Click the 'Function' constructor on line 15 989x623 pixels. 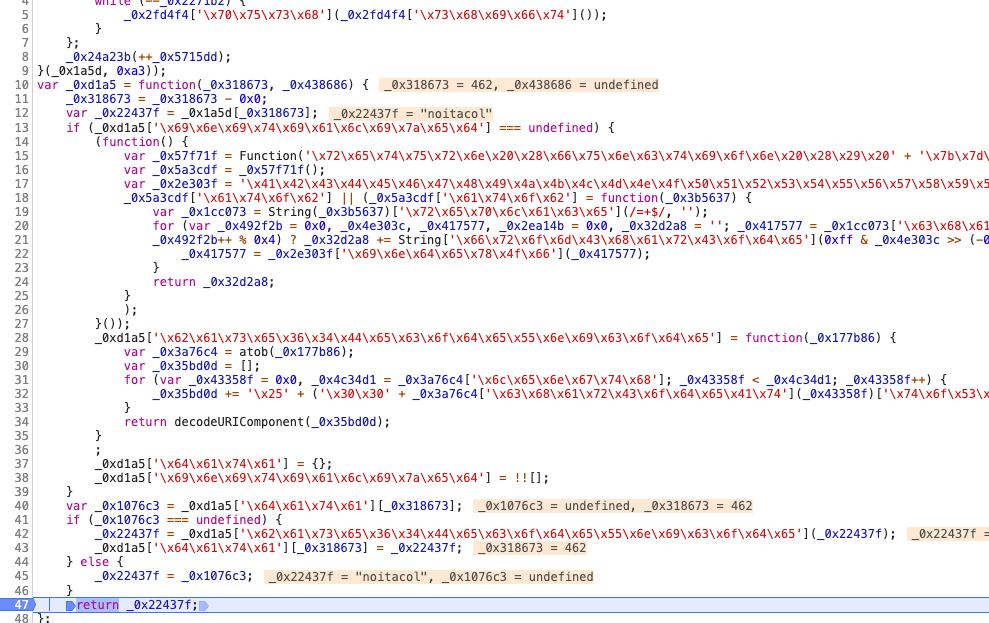(267, 156)
